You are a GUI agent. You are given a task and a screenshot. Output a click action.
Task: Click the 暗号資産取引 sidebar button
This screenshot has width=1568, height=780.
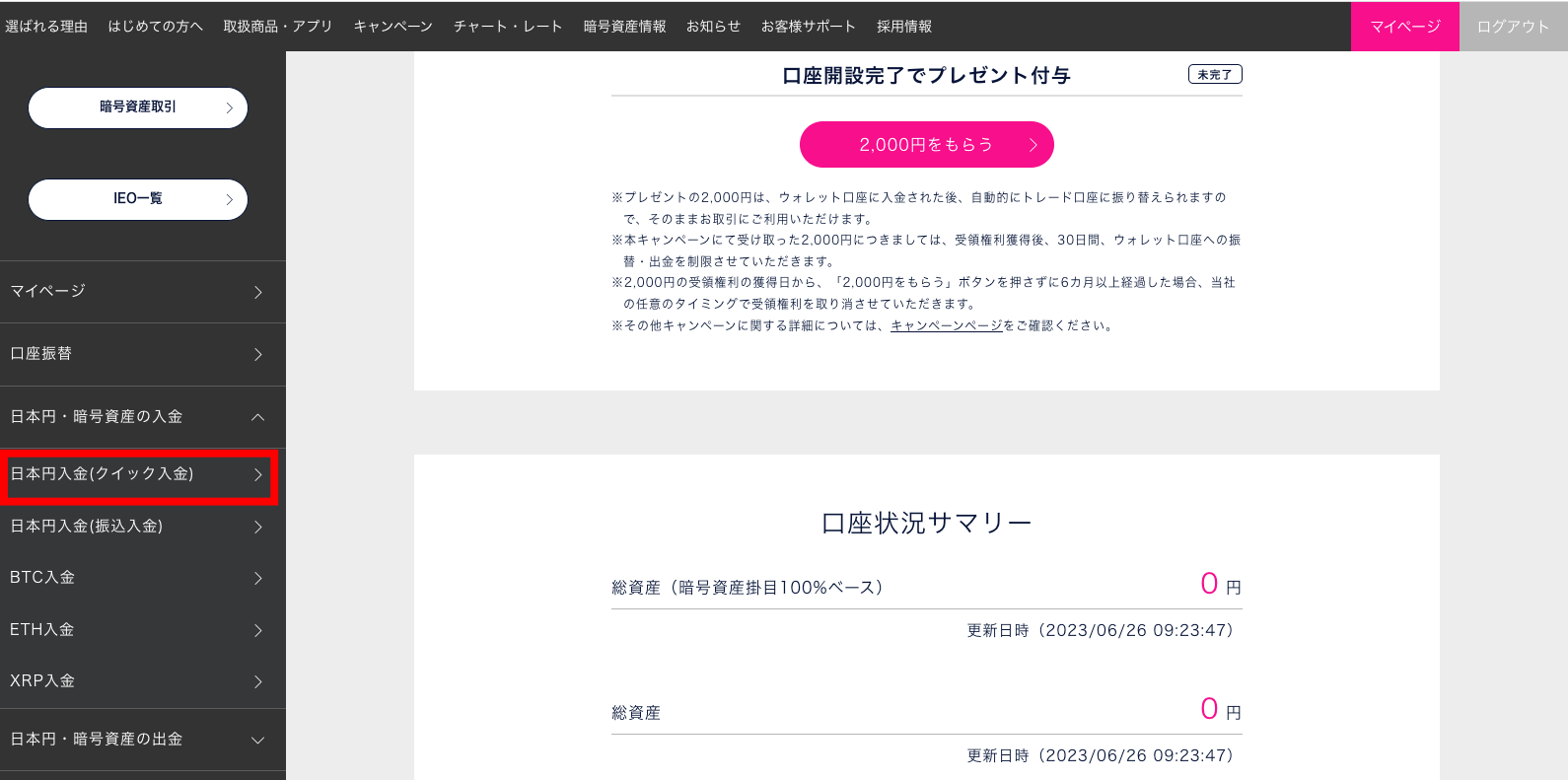(x=138, y=107)
